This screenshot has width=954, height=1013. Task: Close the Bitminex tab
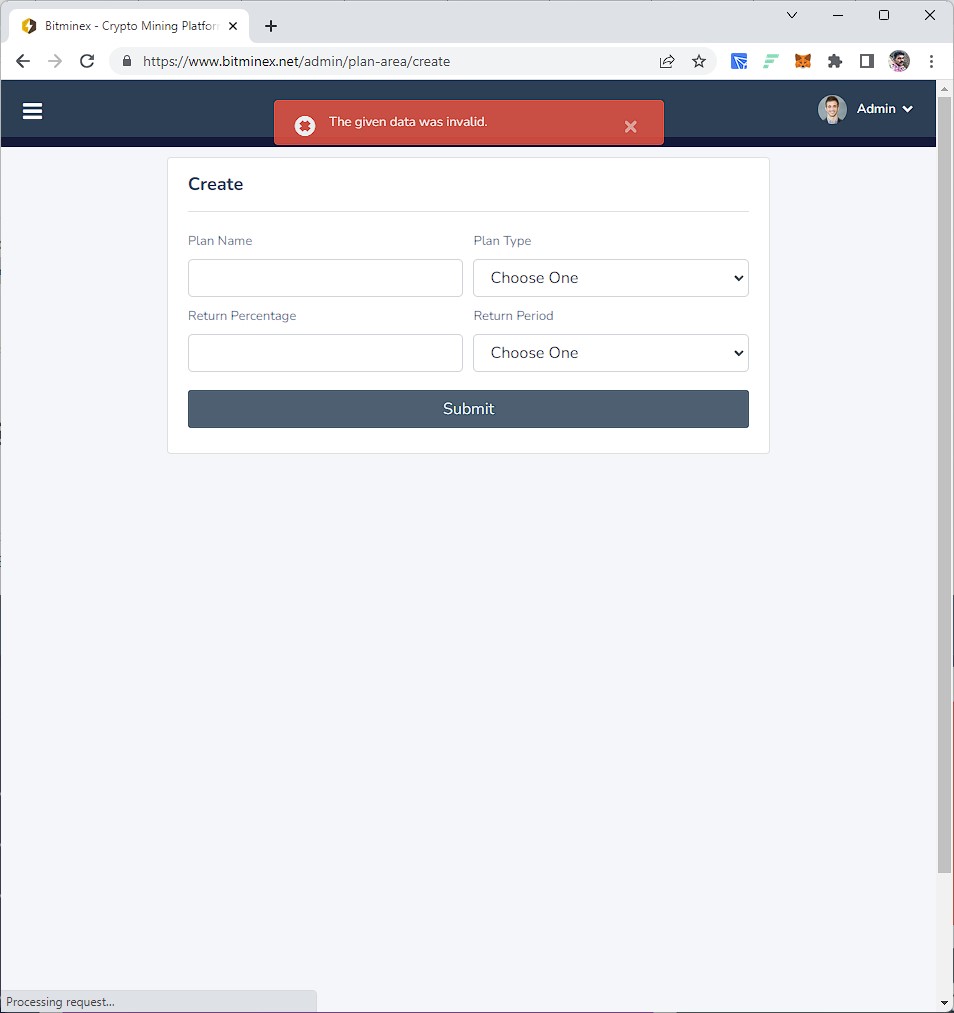[x=233, y=26]
